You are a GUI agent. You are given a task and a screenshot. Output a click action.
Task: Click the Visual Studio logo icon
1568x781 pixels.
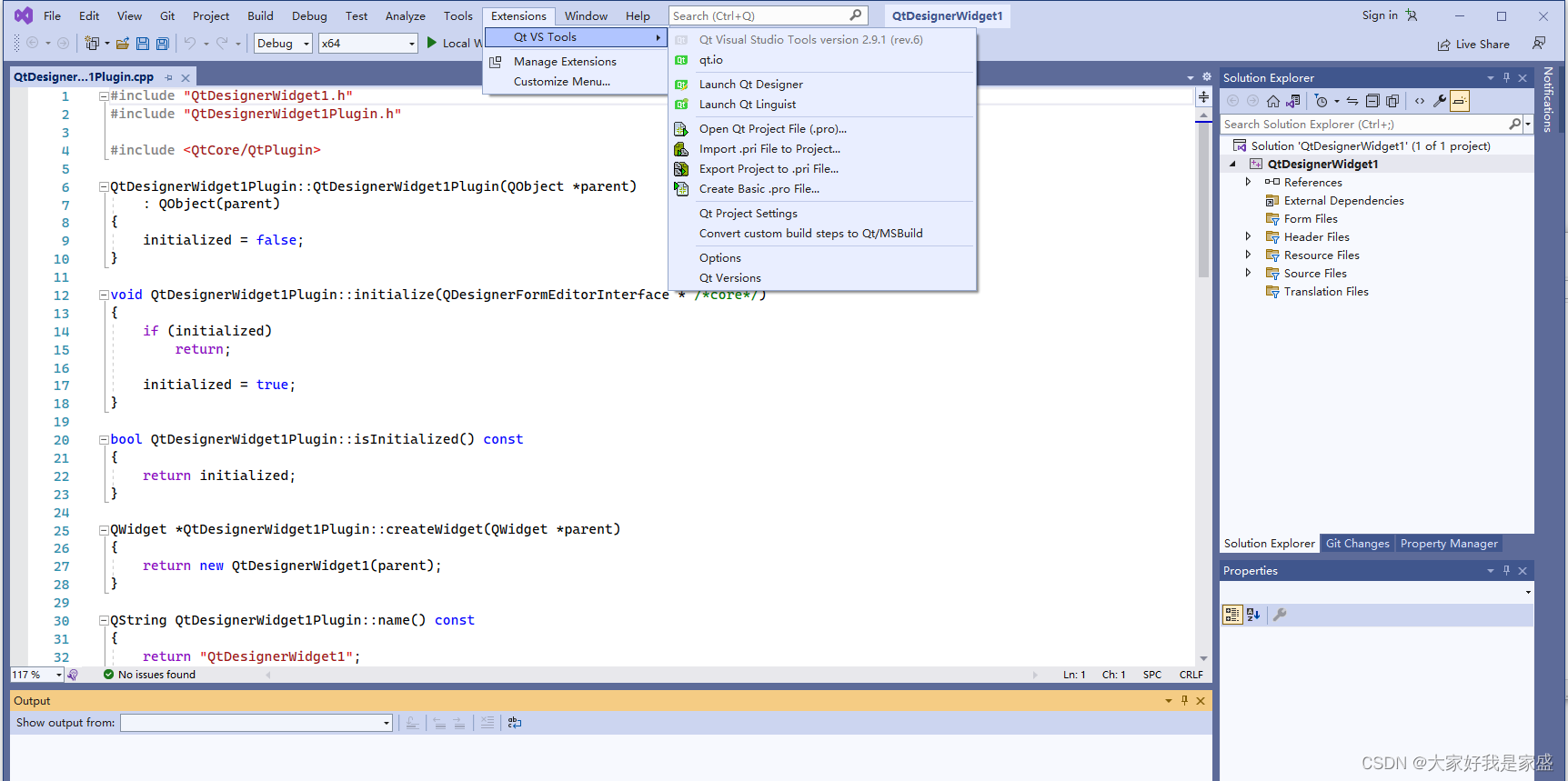(24, 15)
